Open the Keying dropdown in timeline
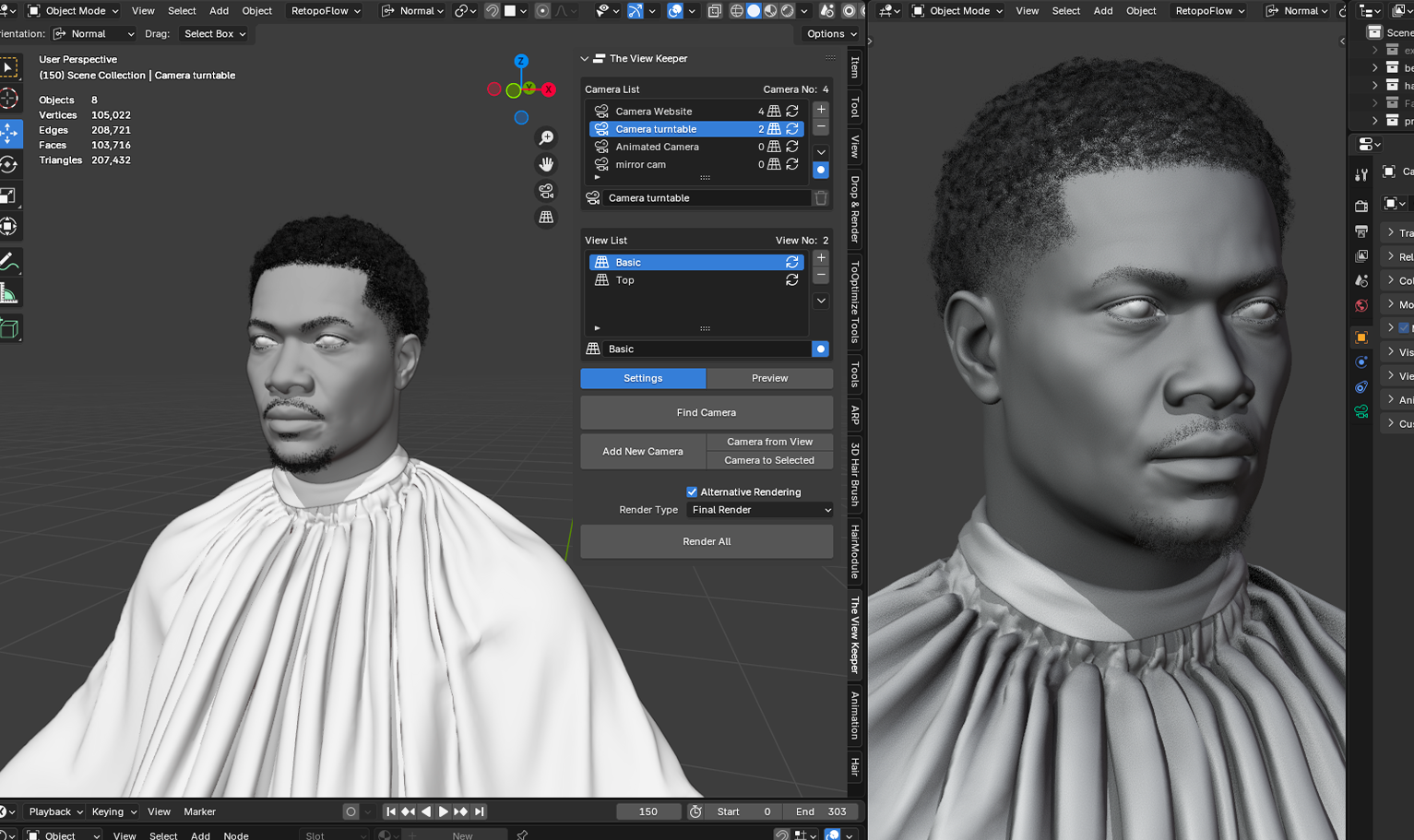This screenshot has height=840, width=1414. 113,811
